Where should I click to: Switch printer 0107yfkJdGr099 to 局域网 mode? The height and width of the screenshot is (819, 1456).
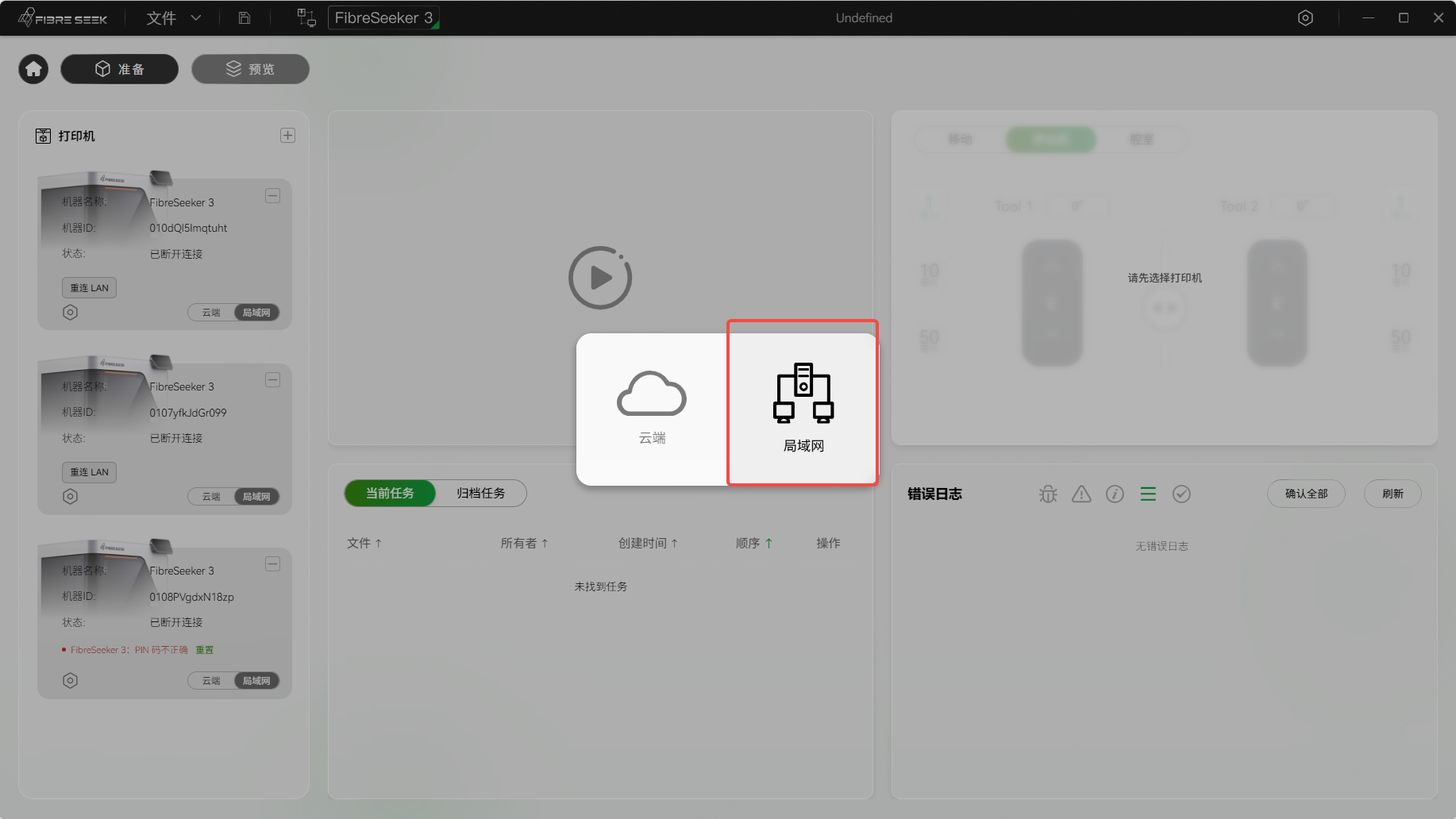click(256, 497)
